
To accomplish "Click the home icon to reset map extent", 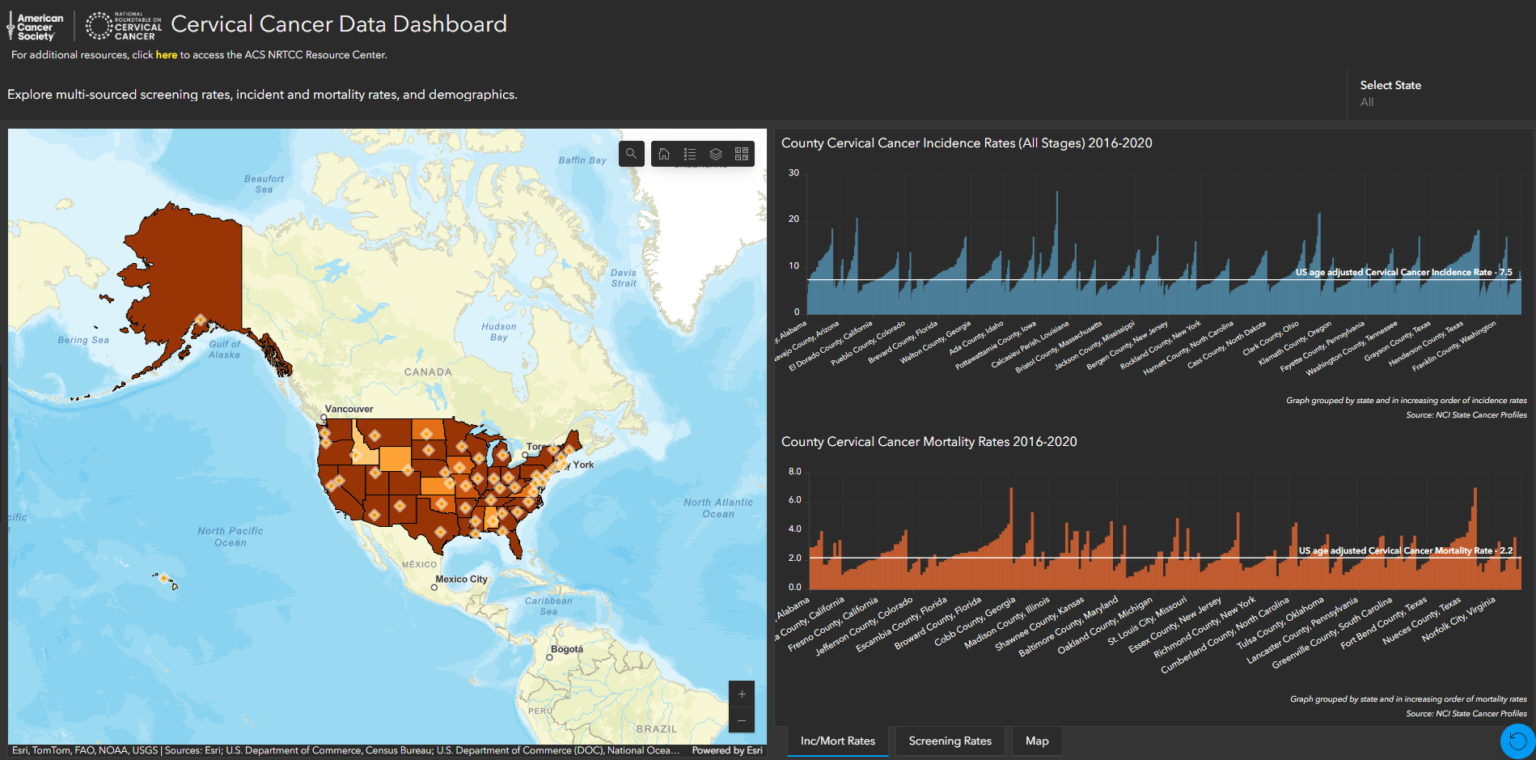I will coord(664,153).
